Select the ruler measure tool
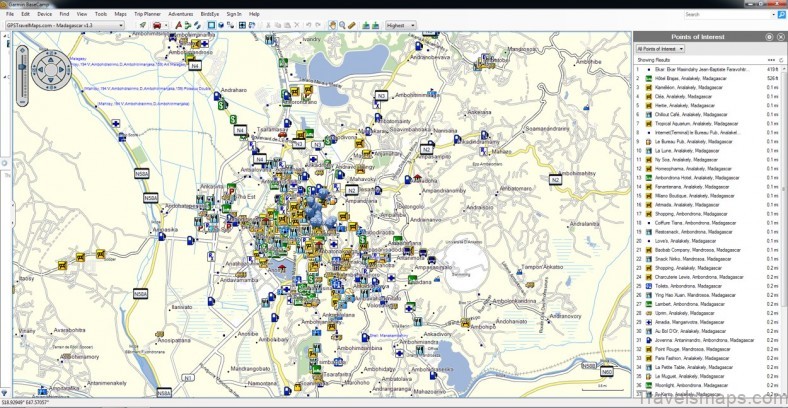The width and height of the screenshot is (788, 408). point(352,25)
